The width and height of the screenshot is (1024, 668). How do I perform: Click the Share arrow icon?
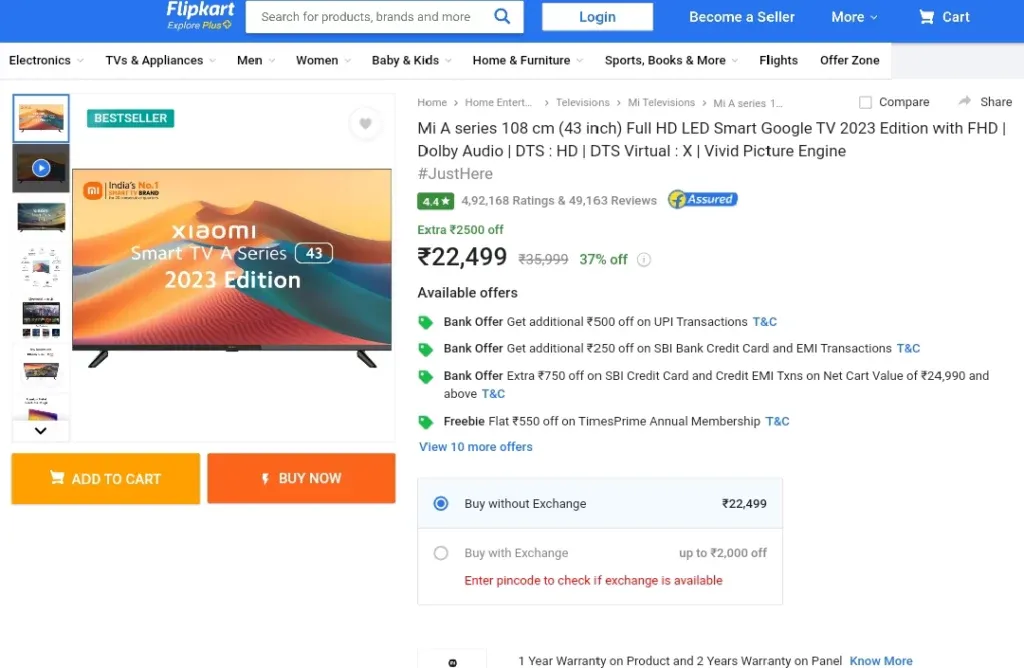point(965,102)
